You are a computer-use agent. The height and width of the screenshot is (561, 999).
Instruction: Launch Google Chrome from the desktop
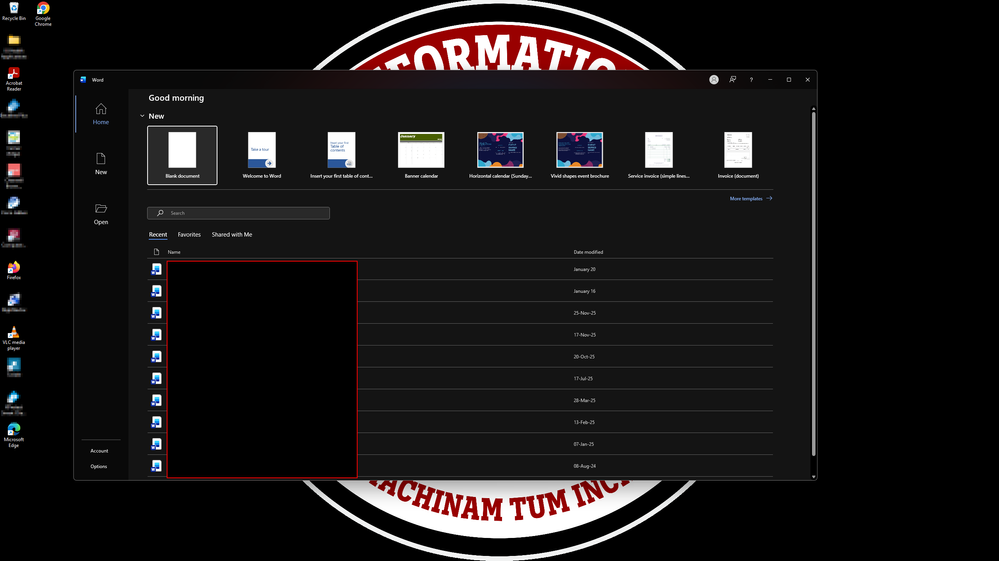(x=43, y=13)
